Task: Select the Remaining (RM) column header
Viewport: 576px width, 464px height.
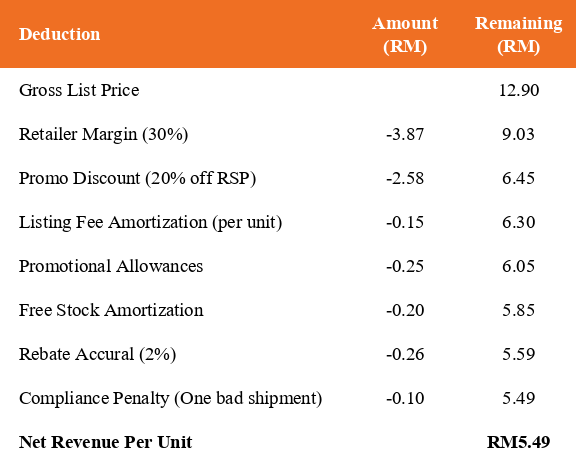Action: point(518,35)
